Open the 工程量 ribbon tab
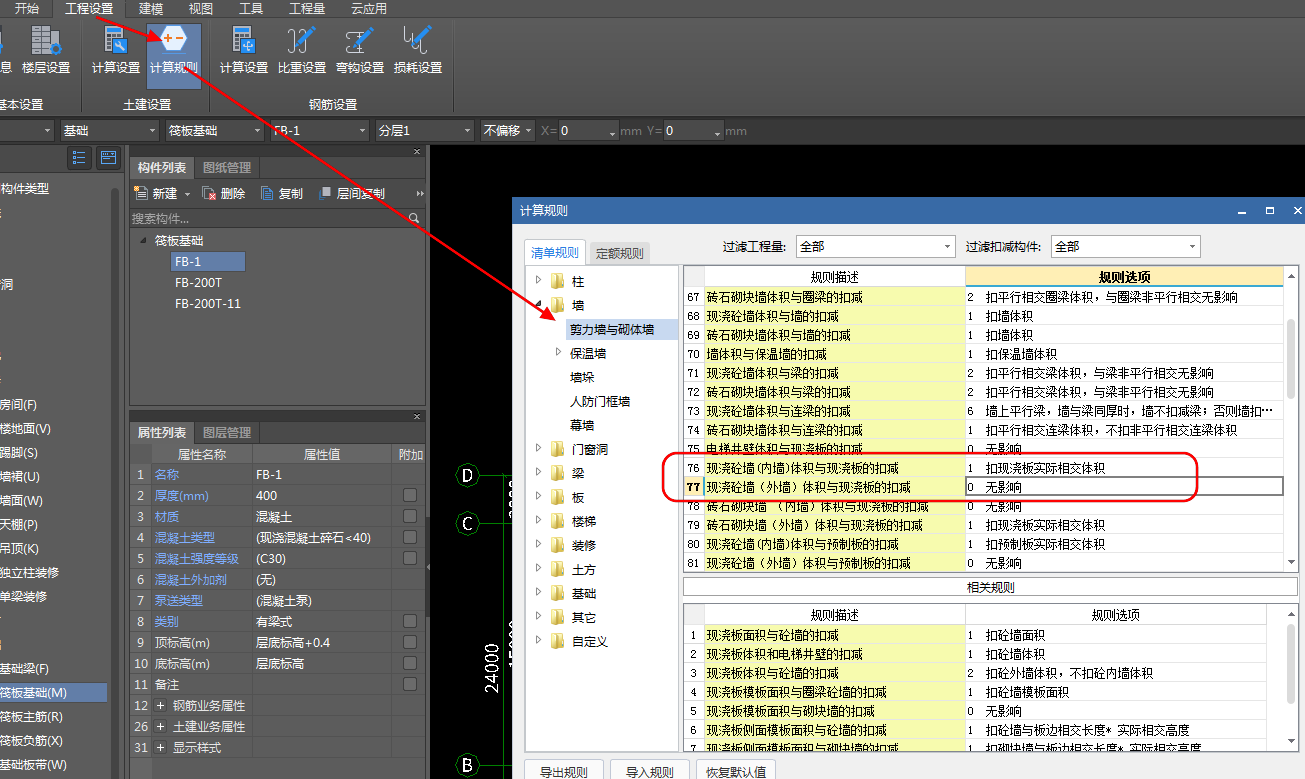 [x=307, y=8]
